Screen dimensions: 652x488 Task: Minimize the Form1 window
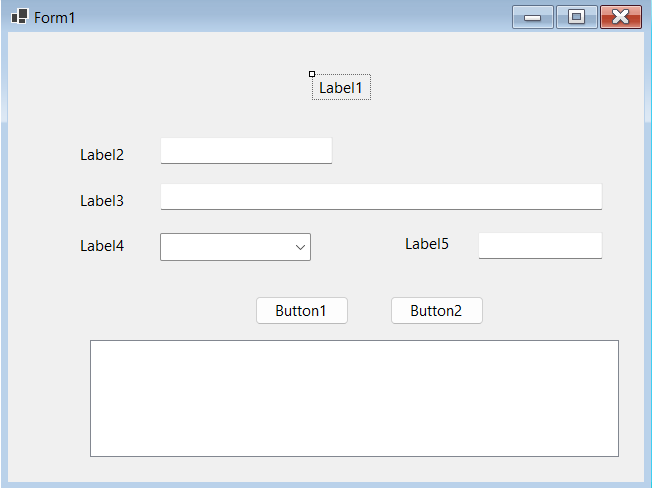[x=533, y=17]
